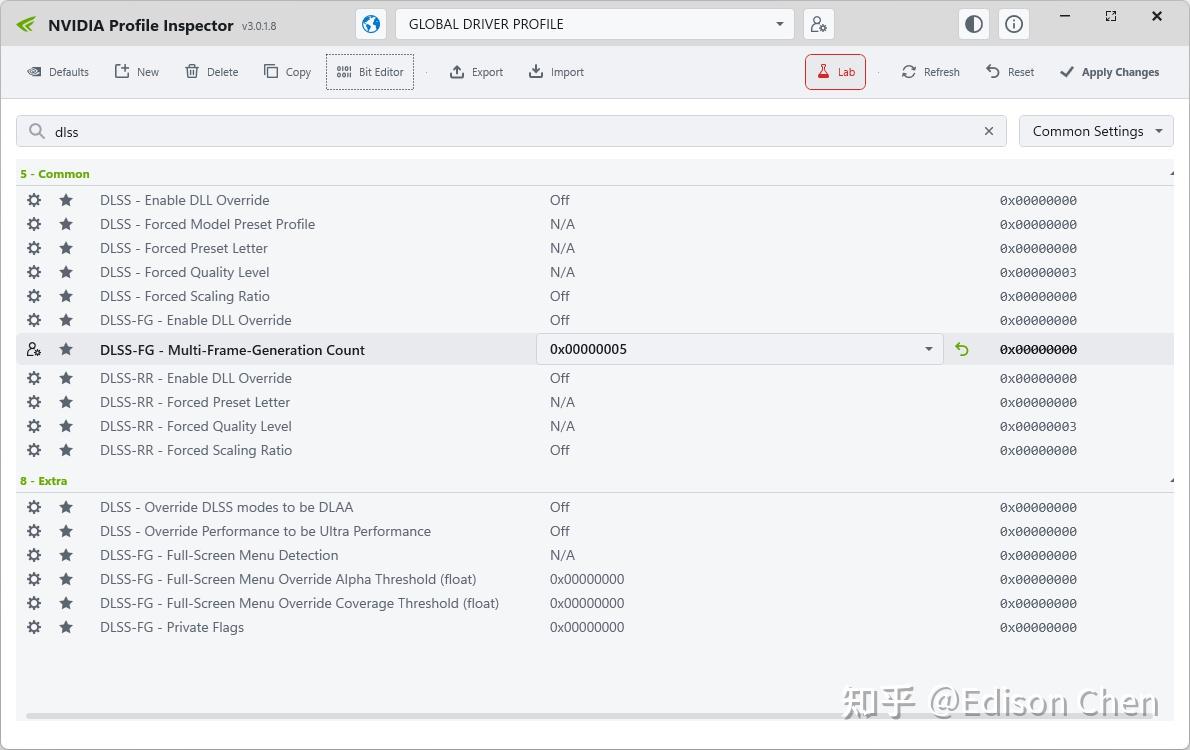The height and width of the screenshot is (750, 1190).
Task: Toggle star of DLSS - Forced Preset Letter
Action: [66, 248]
